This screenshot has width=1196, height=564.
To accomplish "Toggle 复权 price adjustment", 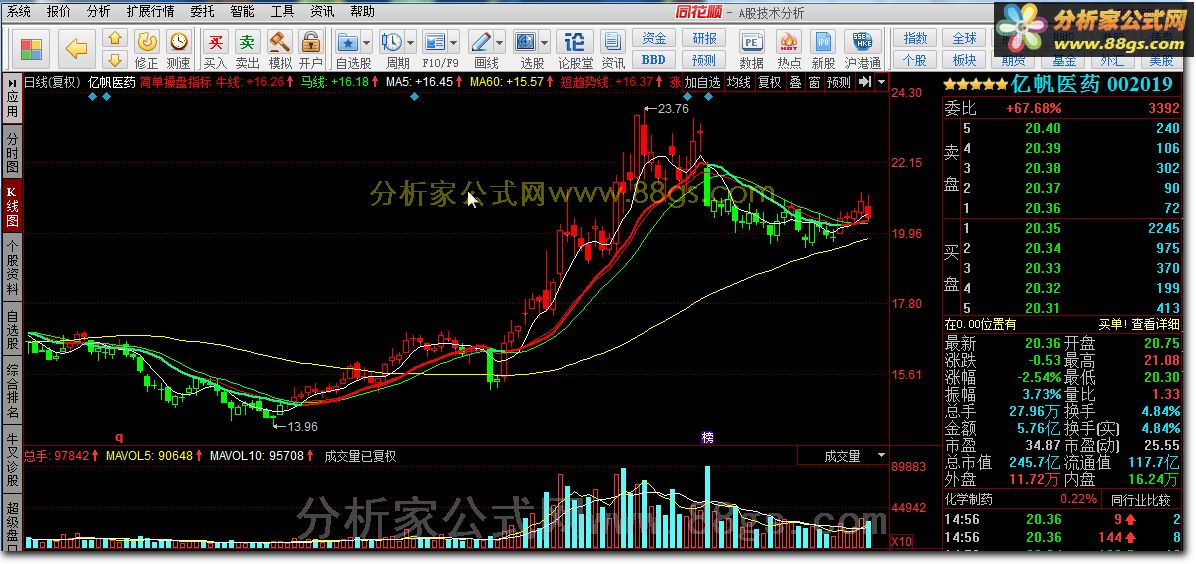I will point(770,82).
